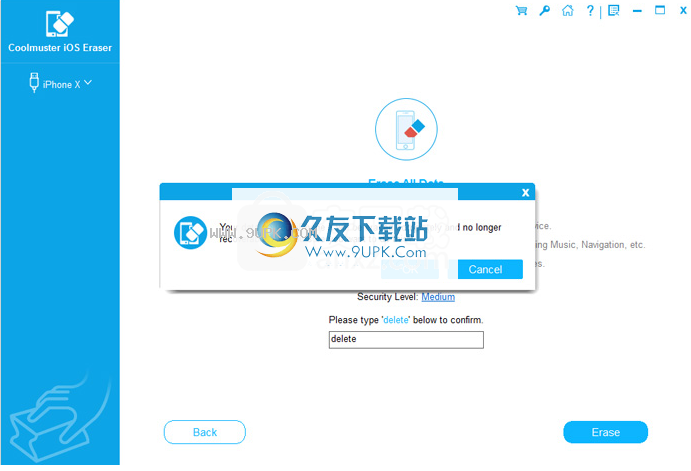Maximize the Coolmuster window
This screenshot has height=471, width=691.
pos(660,10)
